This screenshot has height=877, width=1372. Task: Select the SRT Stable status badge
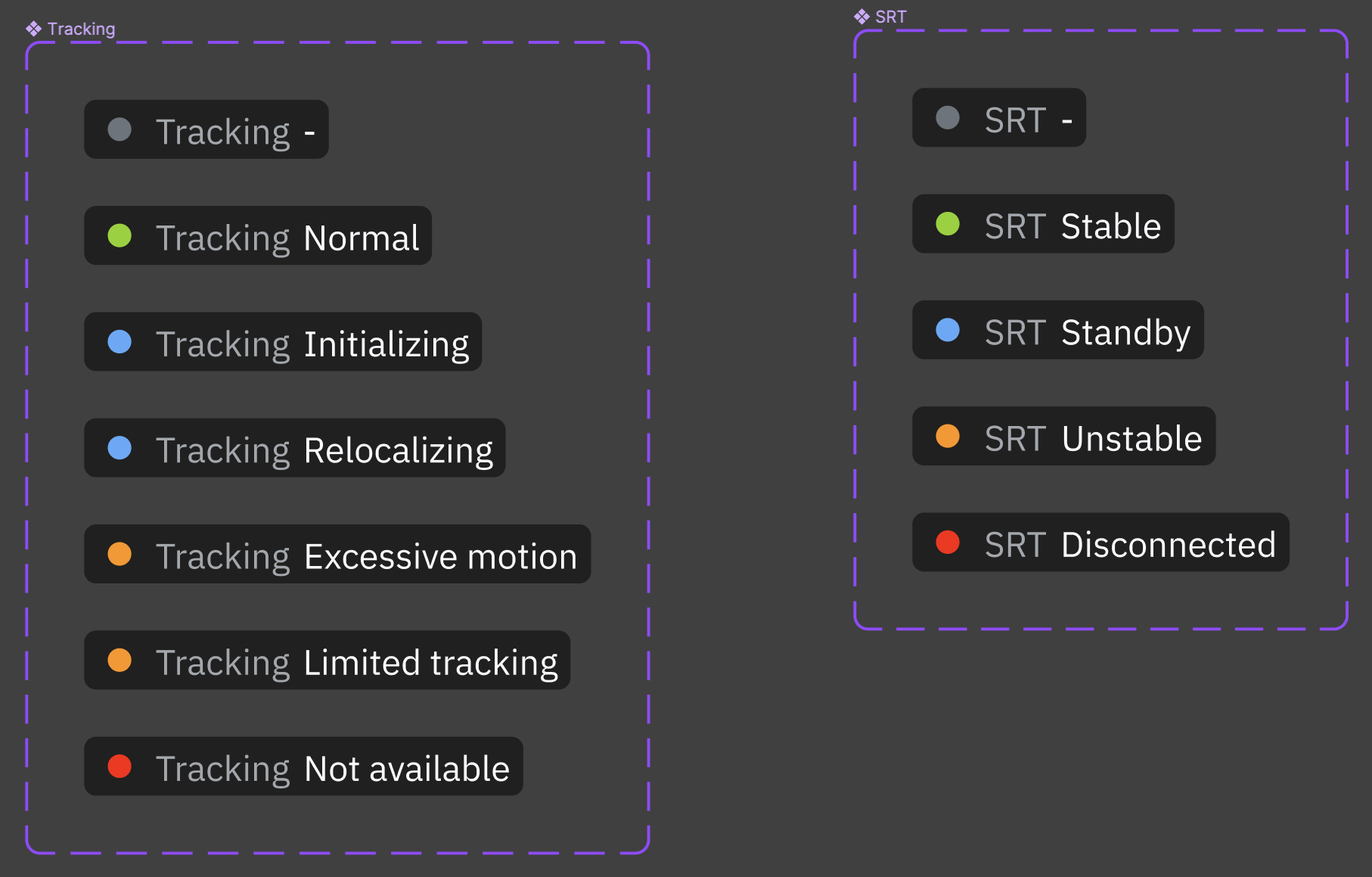(x=1043, y=224)
